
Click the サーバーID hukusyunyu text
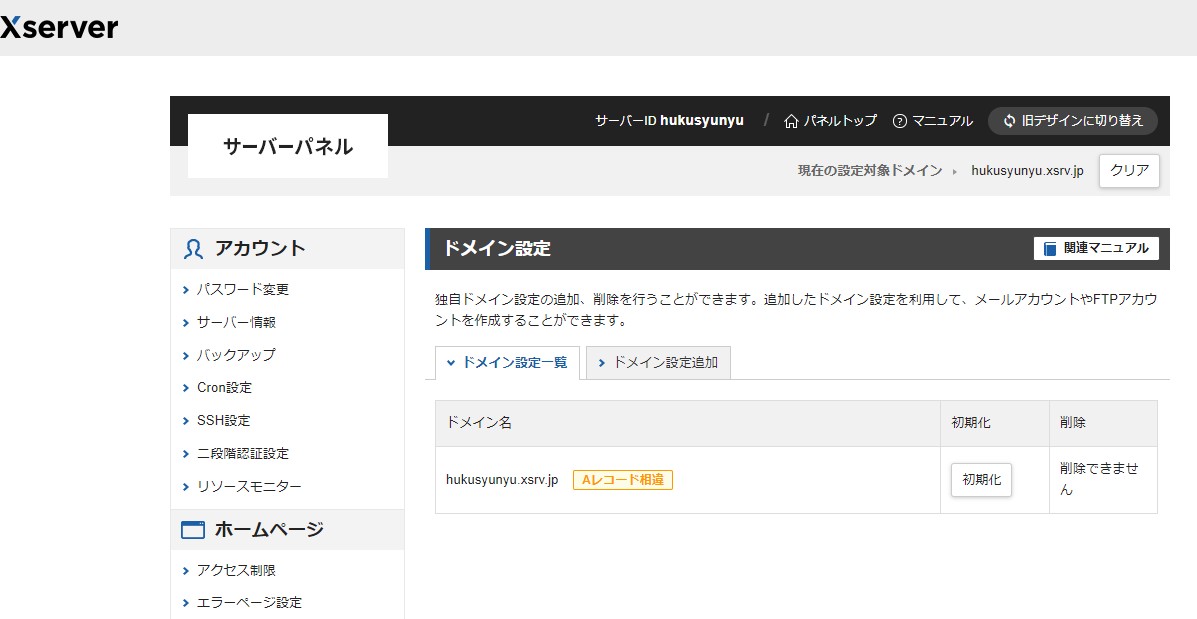pos(669,121)
